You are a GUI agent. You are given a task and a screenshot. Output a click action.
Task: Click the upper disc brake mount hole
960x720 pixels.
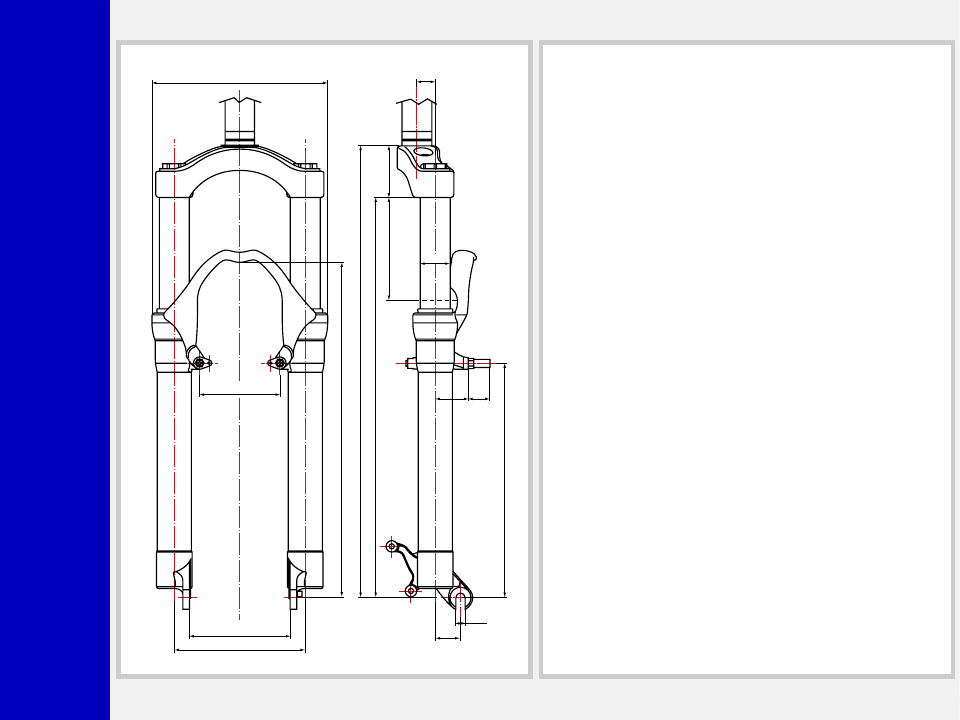391,546
